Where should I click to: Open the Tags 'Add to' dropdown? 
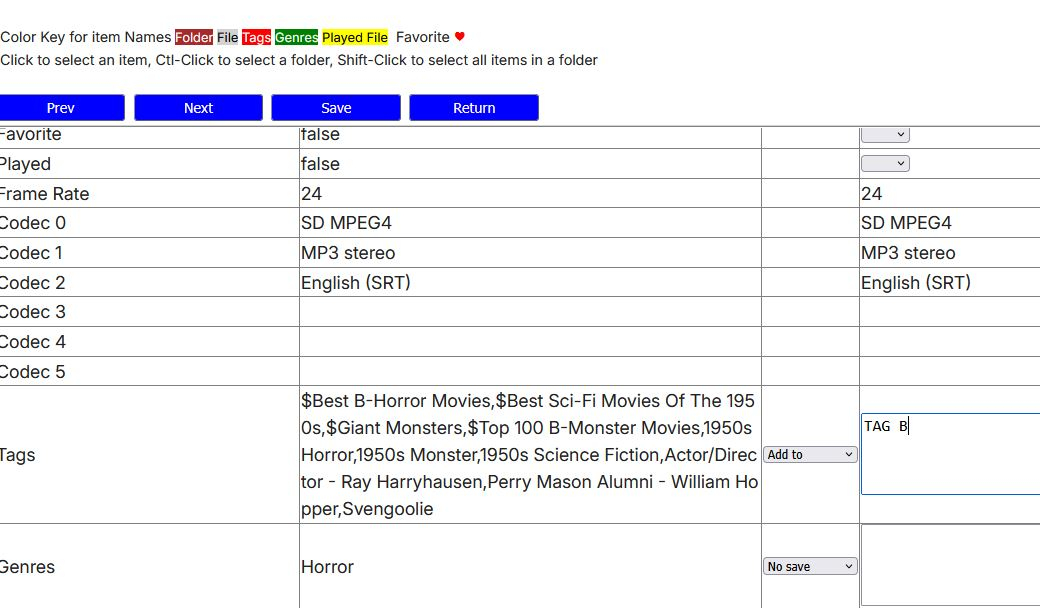pyautogui.click(x=810, y=454)
